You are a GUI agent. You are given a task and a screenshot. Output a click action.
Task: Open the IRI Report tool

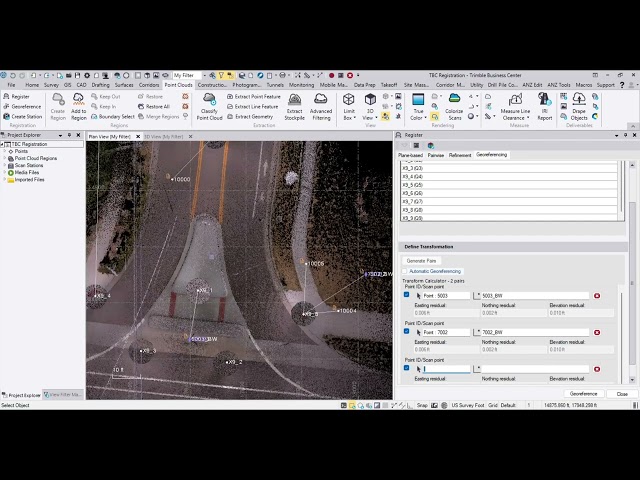544,107
